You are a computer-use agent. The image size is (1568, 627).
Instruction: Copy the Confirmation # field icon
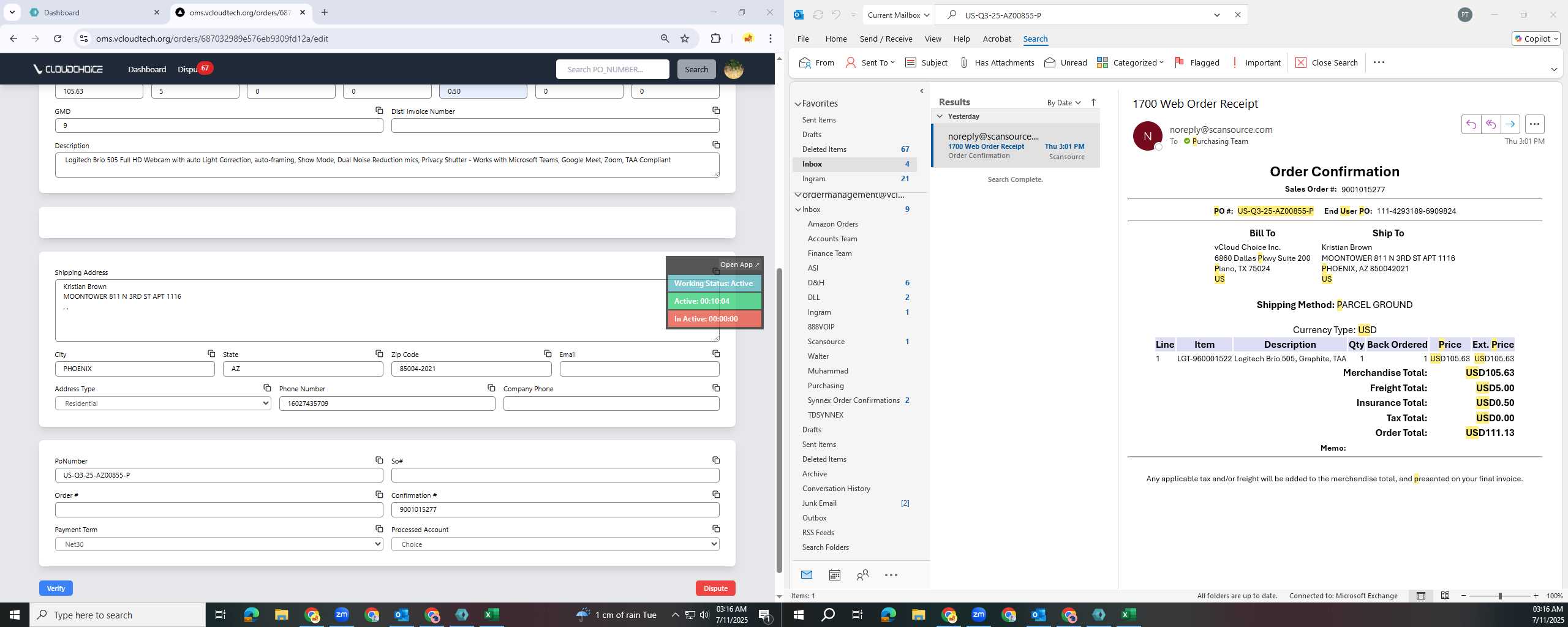point(715,494)
